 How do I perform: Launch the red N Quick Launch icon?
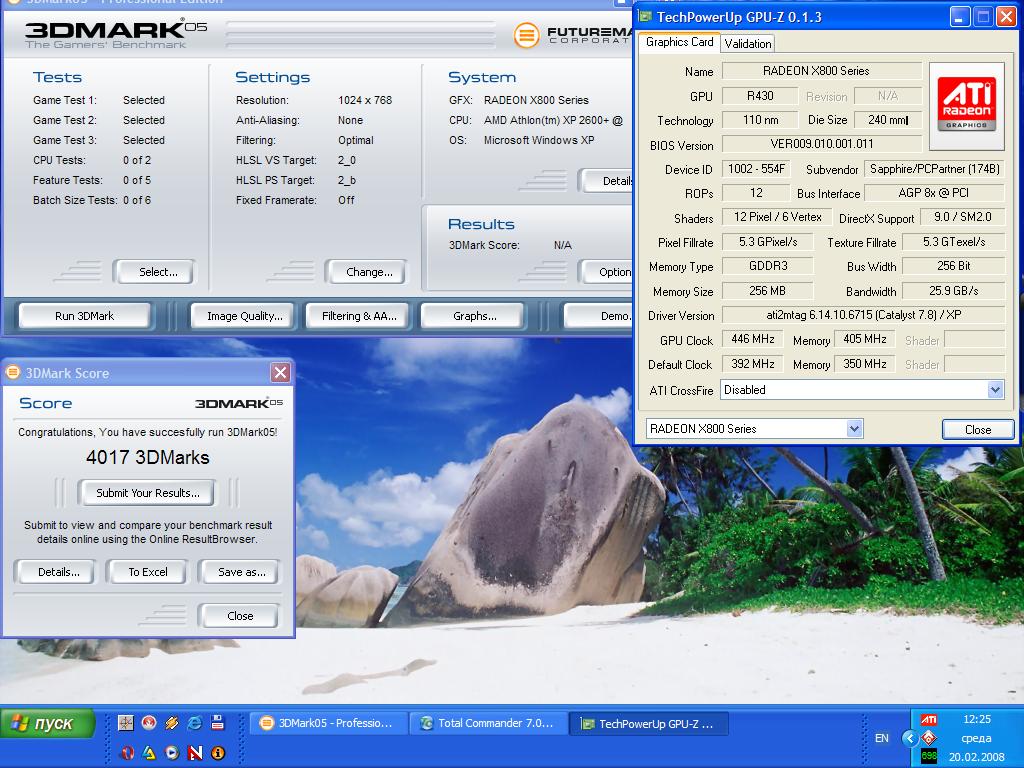pos(195,753)
